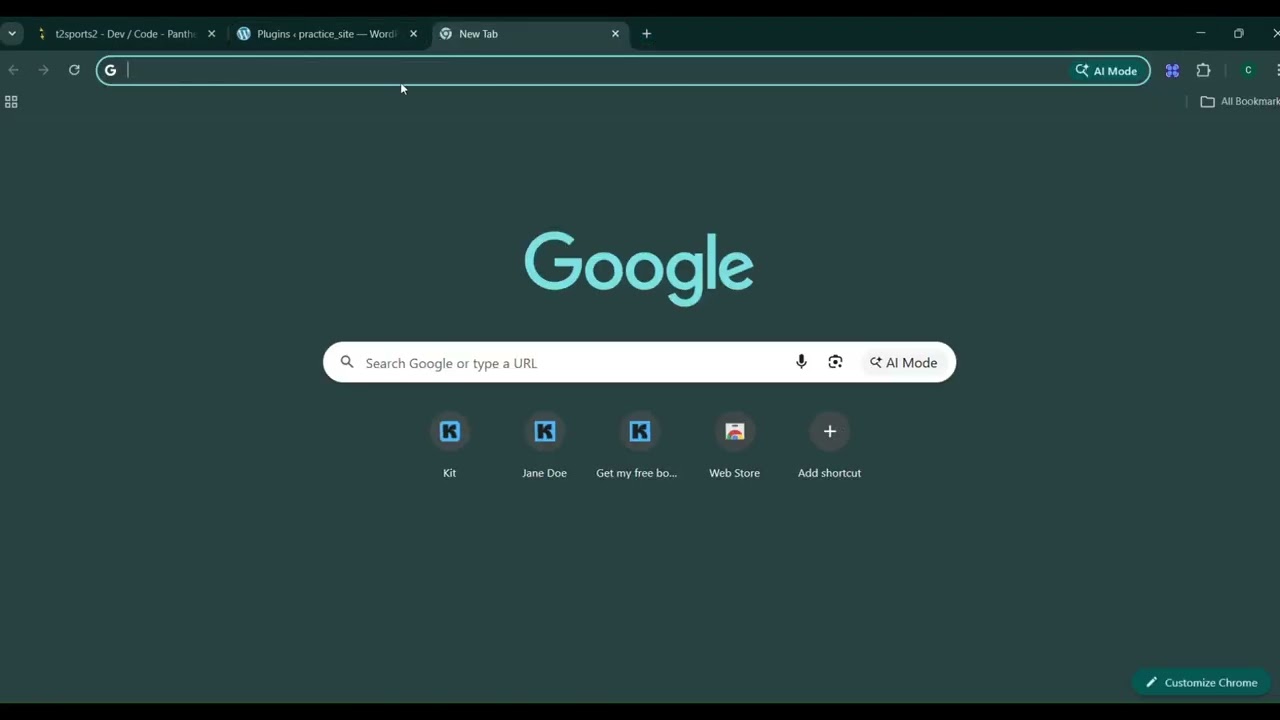Open the Kit shortcut
This screenshot has height=720, width=1280.
(449, 446)
